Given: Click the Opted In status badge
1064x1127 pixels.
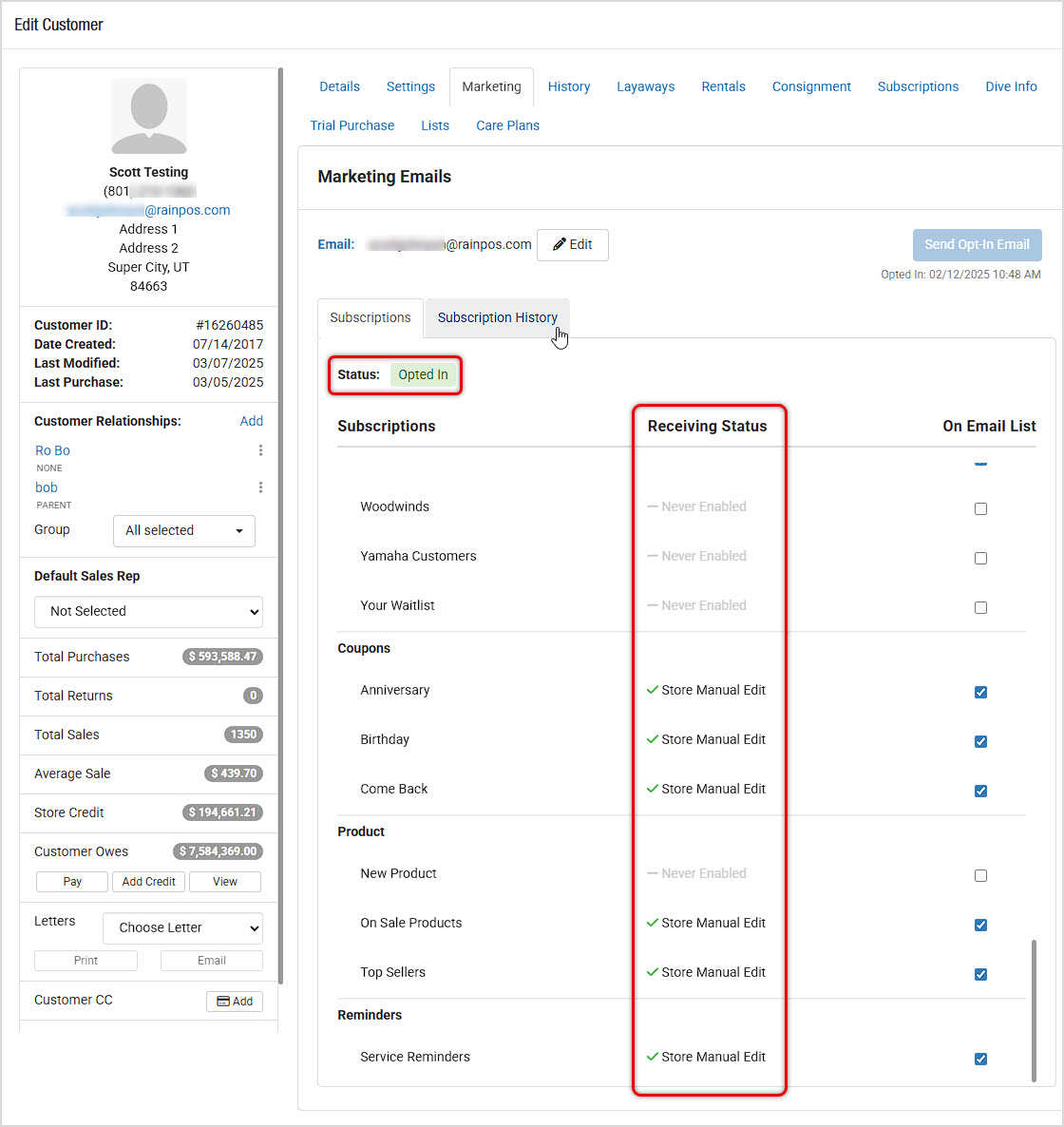Looking at the screenshot, I should (x=423, y=374).
